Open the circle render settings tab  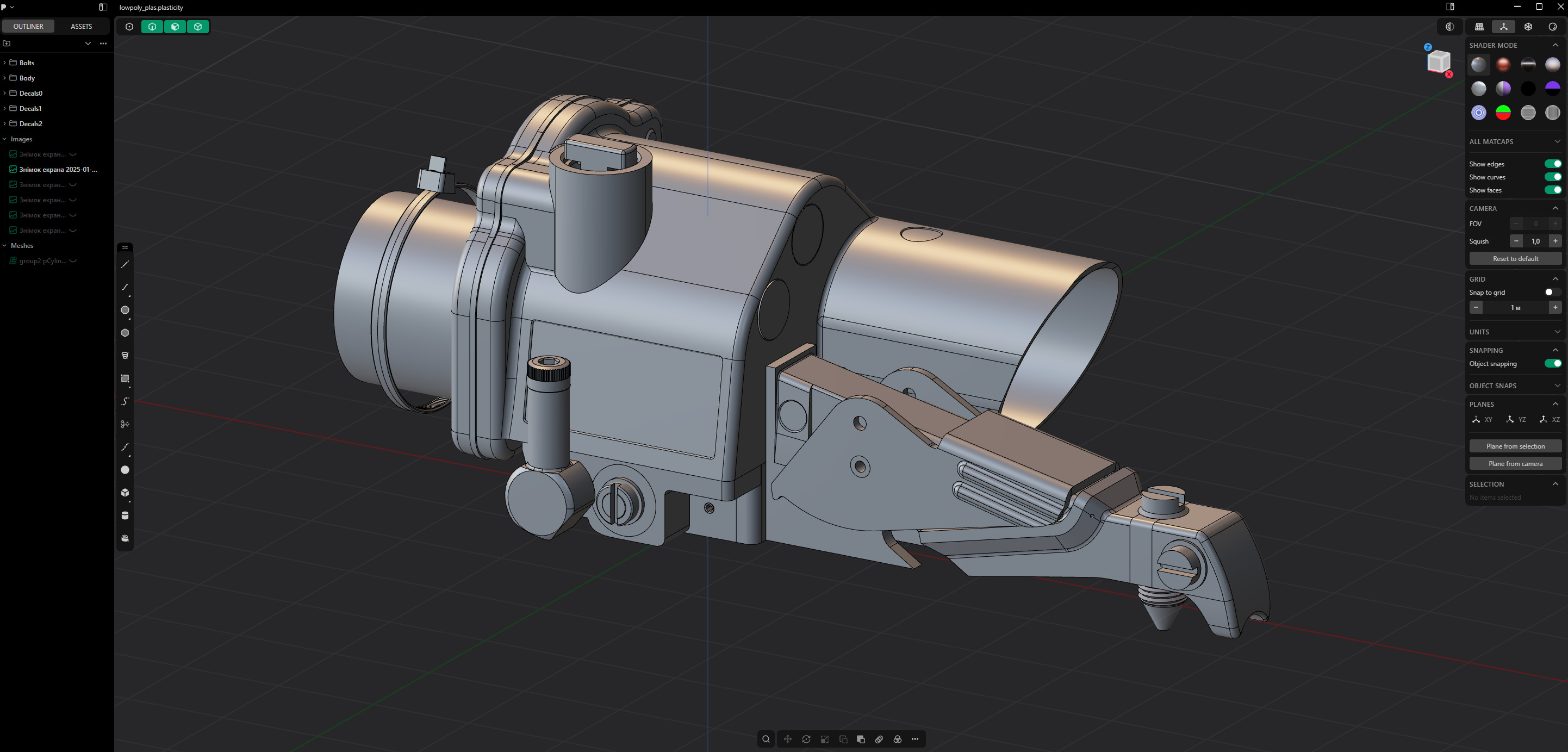pyautogui.click(x=1552, y=27)
